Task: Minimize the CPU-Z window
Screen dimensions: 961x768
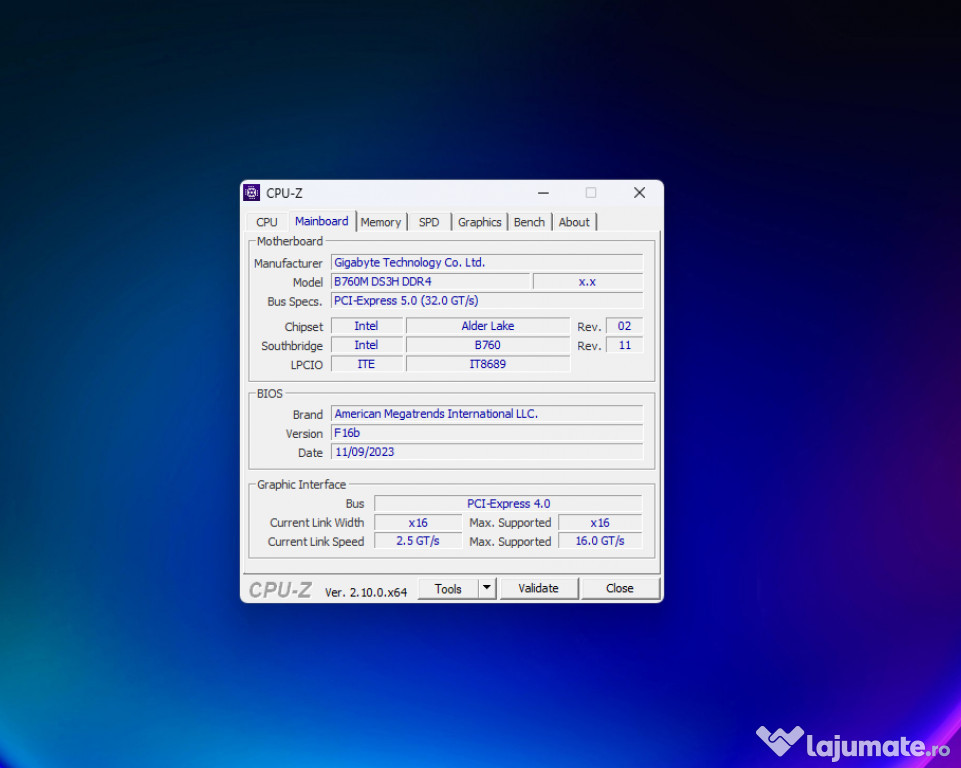Action: (x=543, y=193)
